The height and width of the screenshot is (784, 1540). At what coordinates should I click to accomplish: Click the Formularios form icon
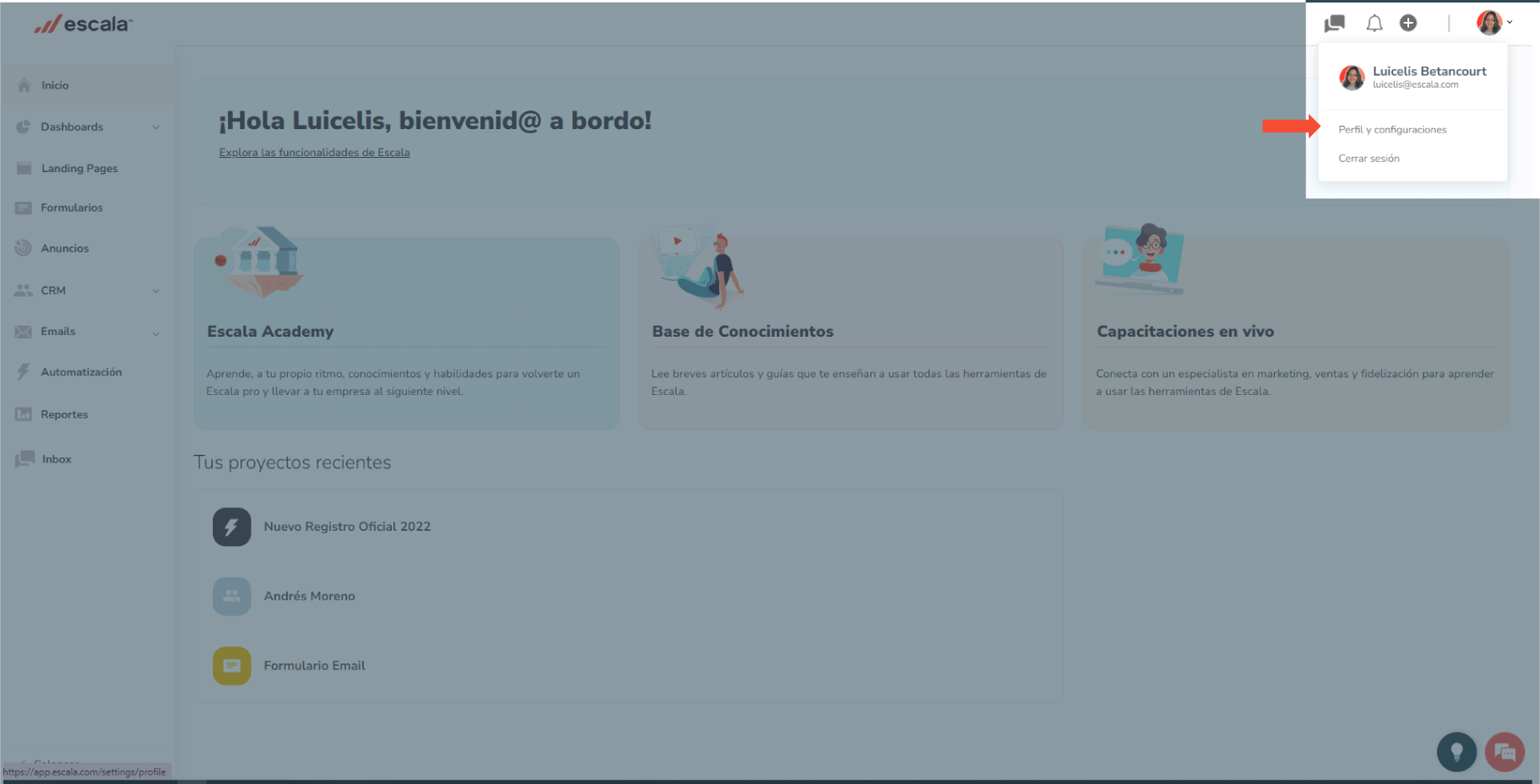point(24,208)
